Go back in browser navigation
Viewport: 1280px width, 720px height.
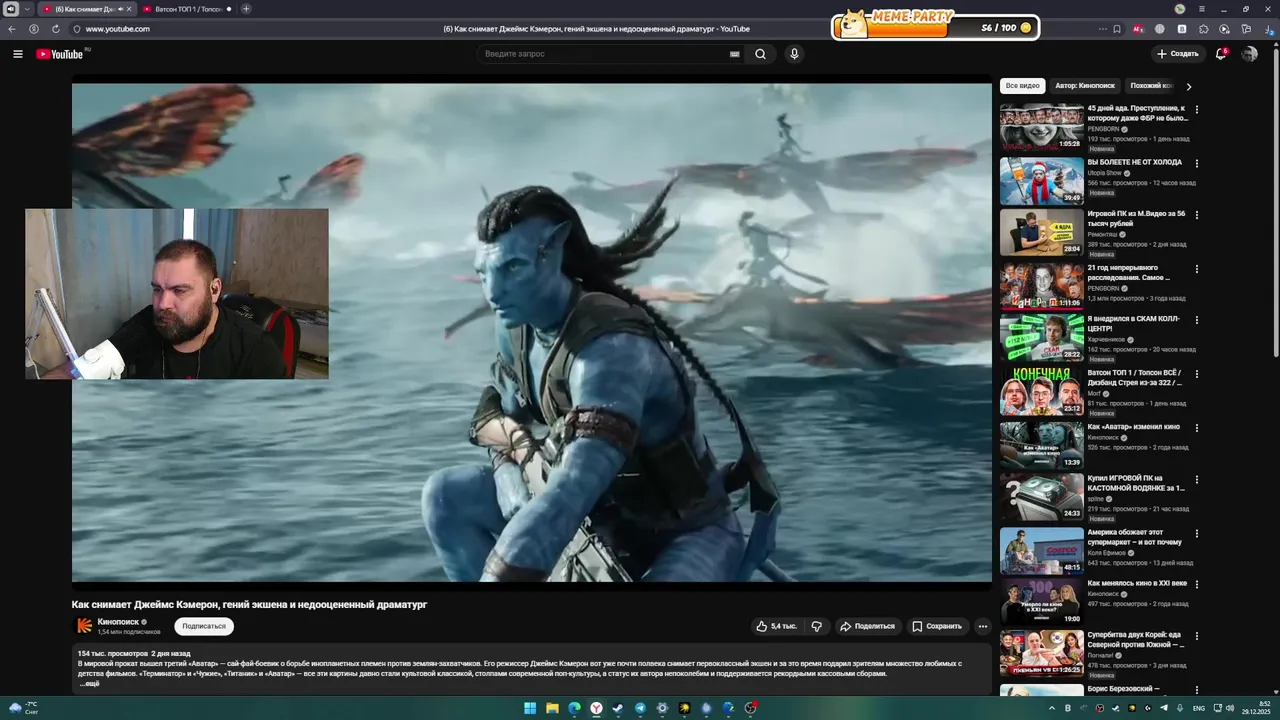click(x=13, y=29)
